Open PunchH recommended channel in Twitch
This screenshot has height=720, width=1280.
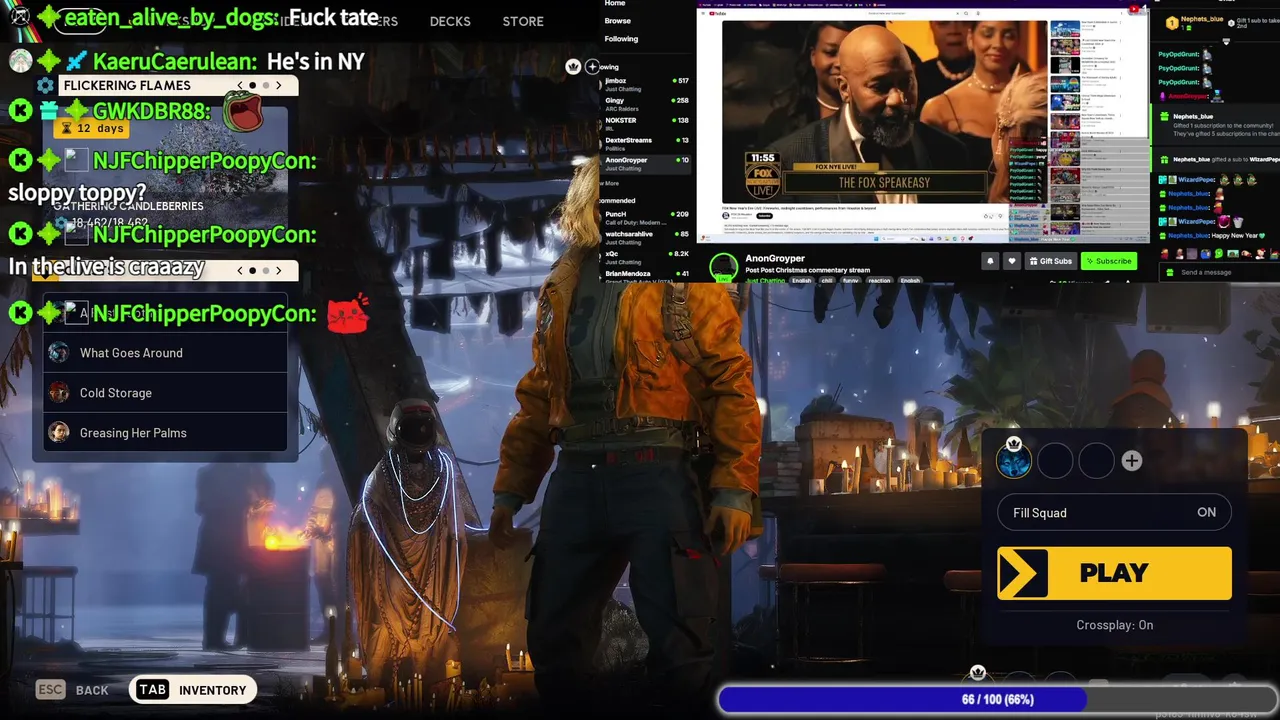647,218
